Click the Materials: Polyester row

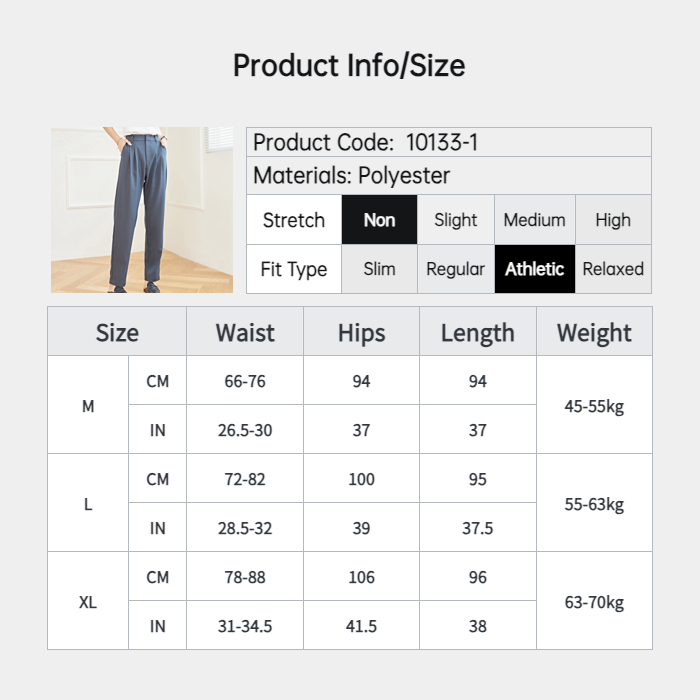(x=448, y=176)
